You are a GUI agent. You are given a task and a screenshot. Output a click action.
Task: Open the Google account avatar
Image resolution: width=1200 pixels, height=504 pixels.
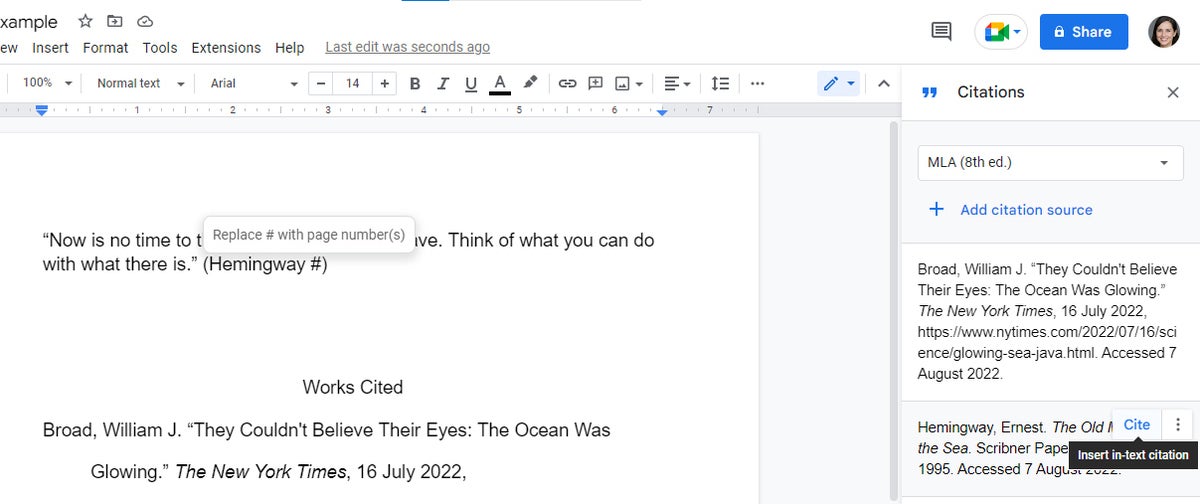(1164, 32)
